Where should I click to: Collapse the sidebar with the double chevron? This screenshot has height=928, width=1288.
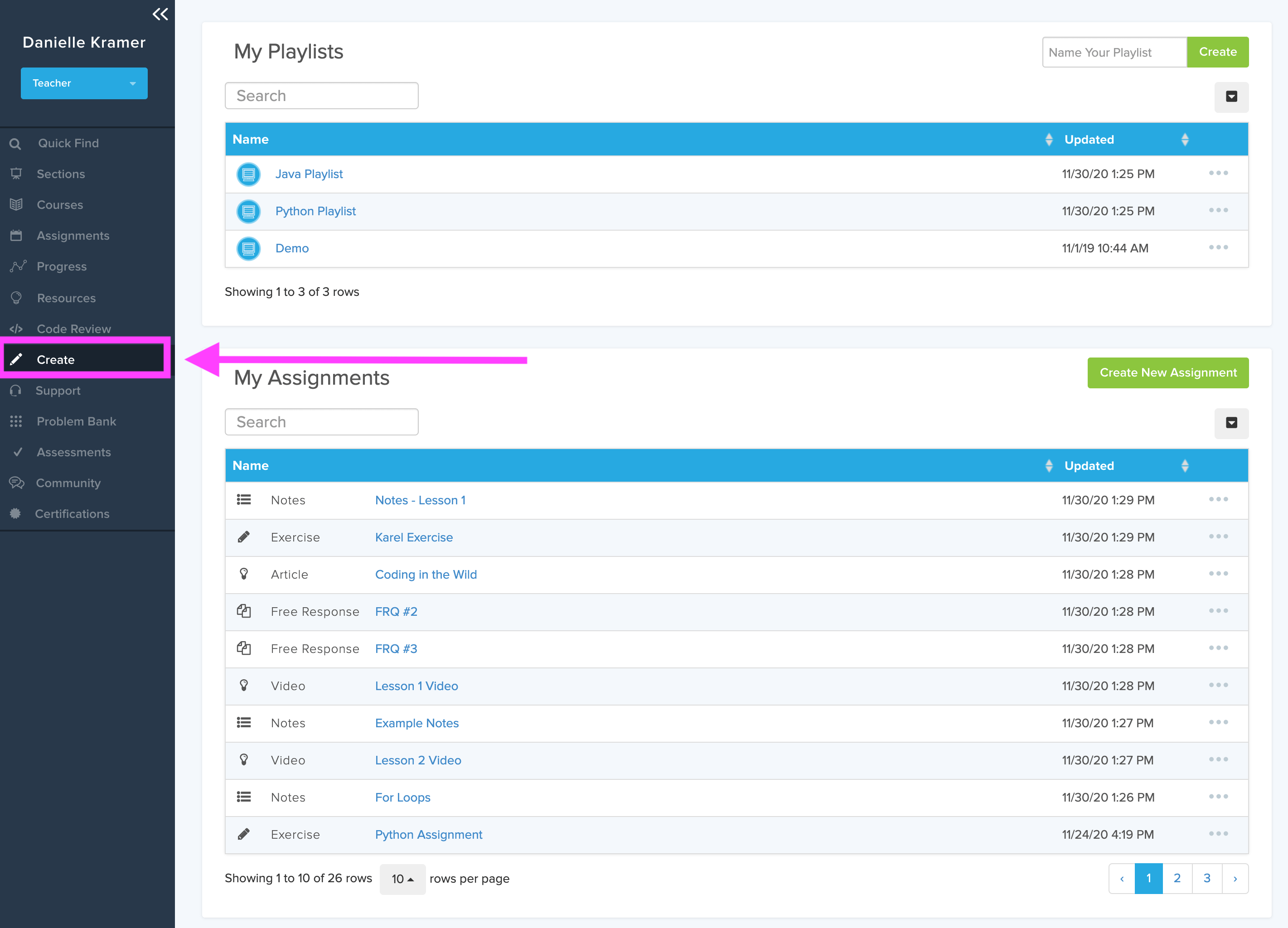coord(161,14)
